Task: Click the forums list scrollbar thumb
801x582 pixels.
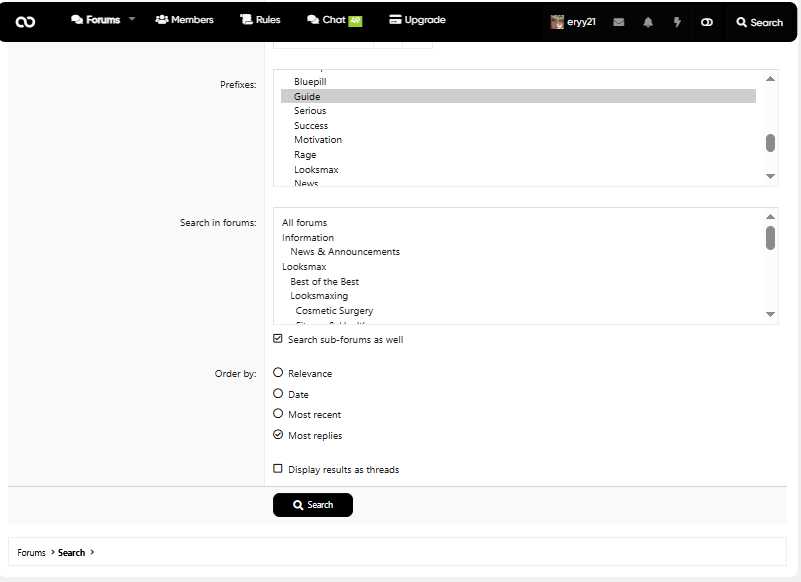Action: [770, 238]
